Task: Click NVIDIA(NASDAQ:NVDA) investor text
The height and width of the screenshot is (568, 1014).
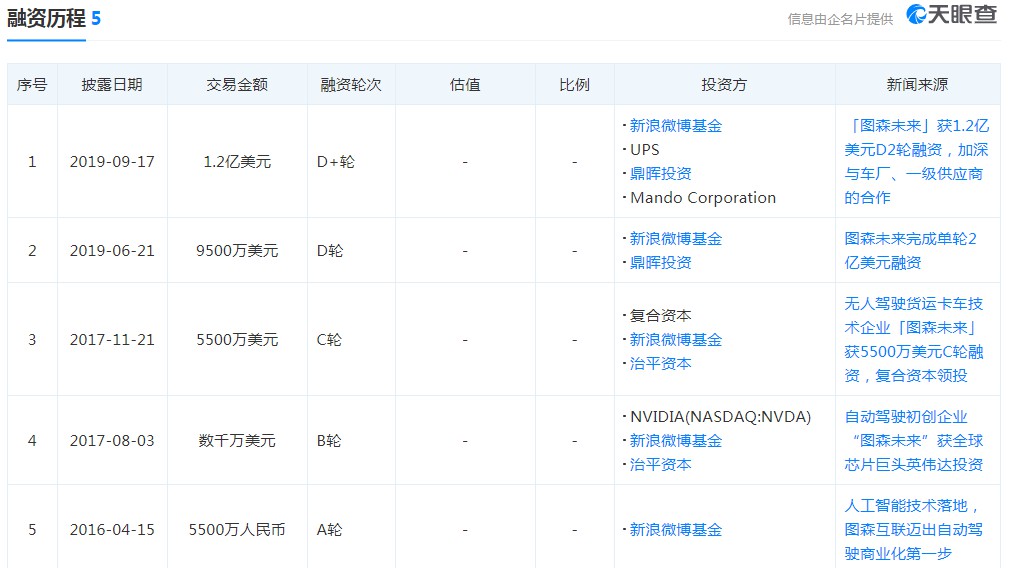Action: (x=720, y=417)
